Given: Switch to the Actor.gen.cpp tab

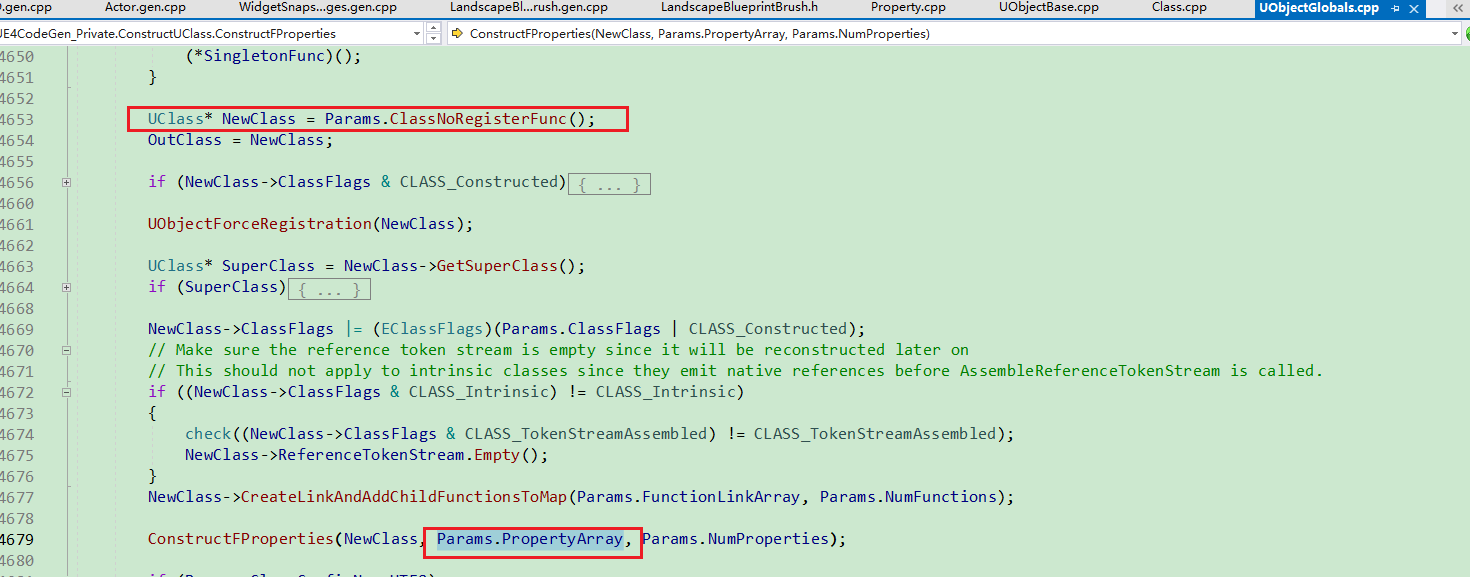Looking at the screenshot, I should [x=143, y=7].
